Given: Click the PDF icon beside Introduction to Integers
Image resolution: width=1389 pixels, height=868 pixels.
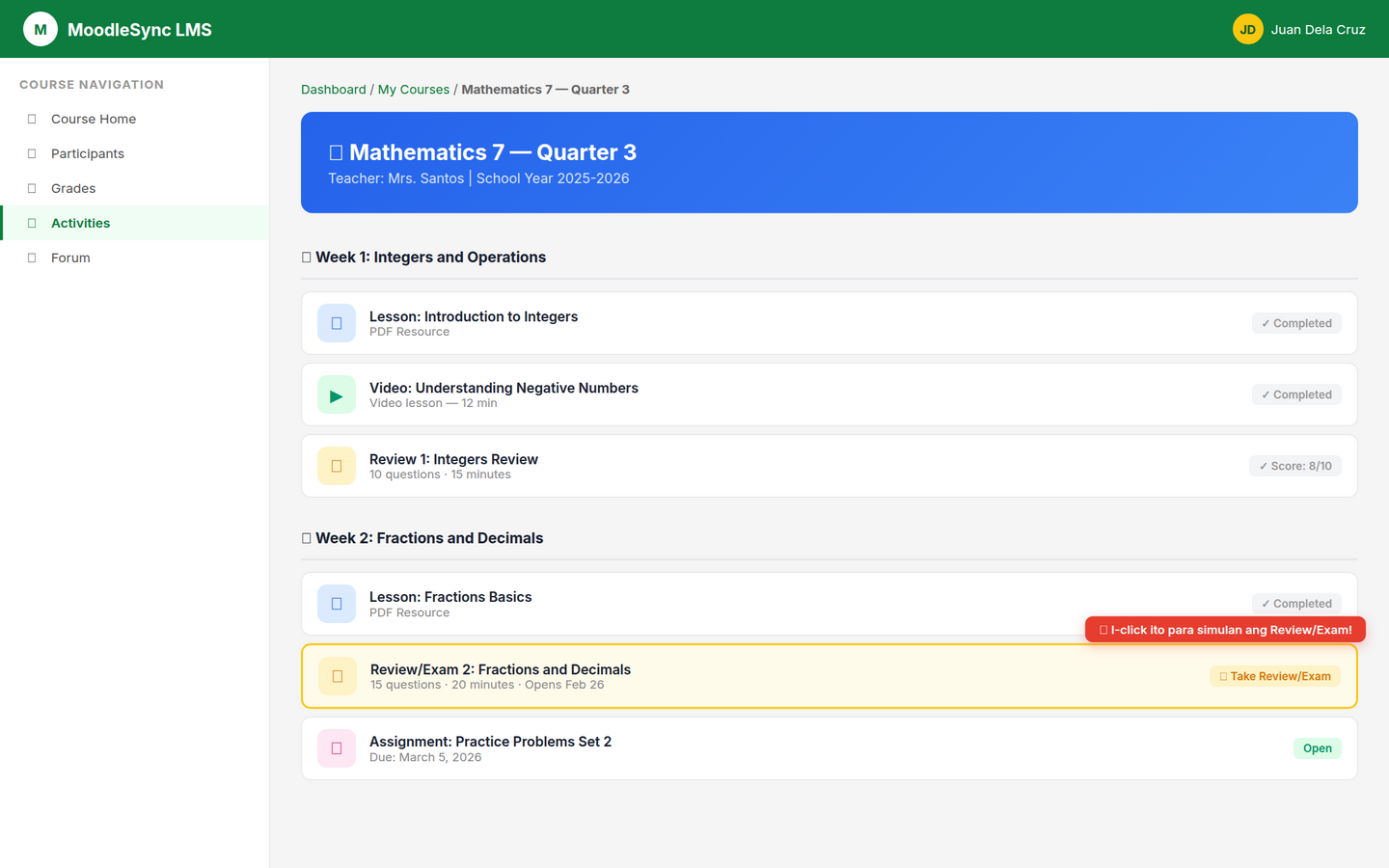Looking at the screenshot, I should click(336, 323).
